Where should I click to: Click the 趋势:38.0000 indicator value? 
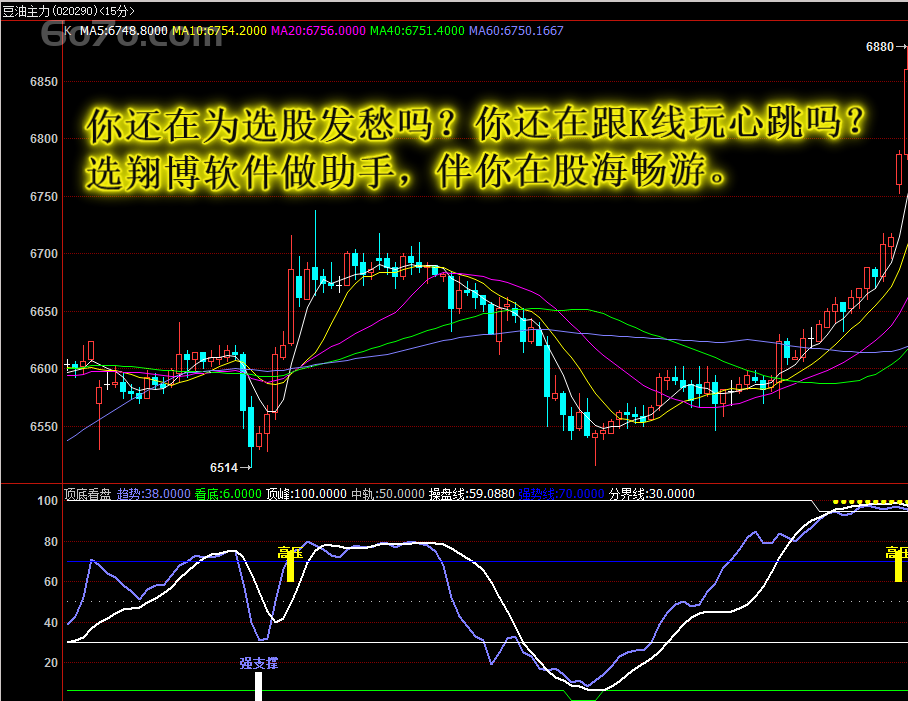(x=153, y=494)
